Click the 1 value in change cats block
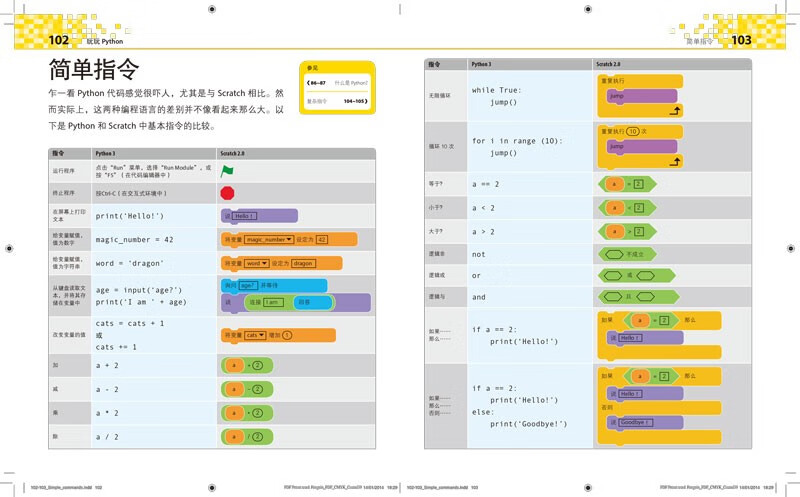 tap(287, 335)
